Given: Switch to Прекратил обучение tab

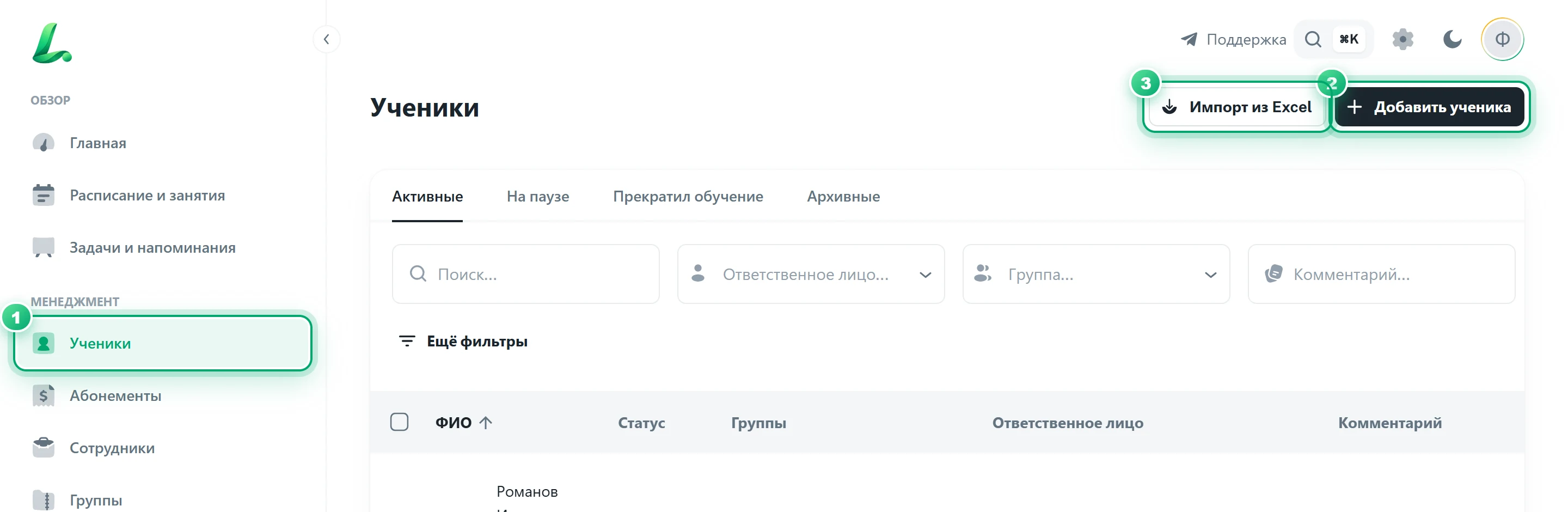Looking at the screenshot, I should tap(688, 197).
